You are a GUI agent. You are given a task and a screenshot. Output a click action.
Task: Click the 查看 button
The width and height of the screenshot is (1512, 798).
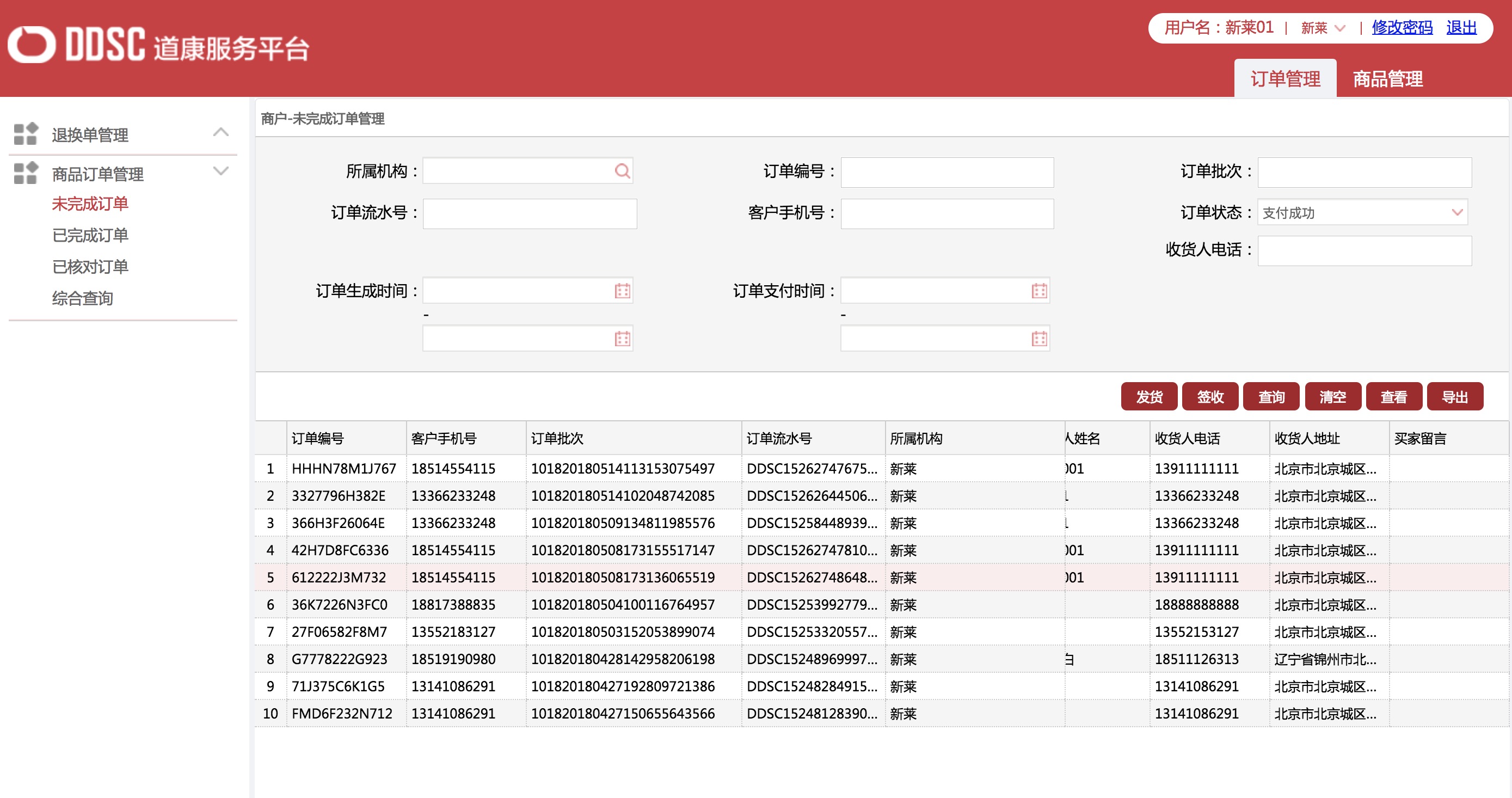click(x=1393, y=396)
